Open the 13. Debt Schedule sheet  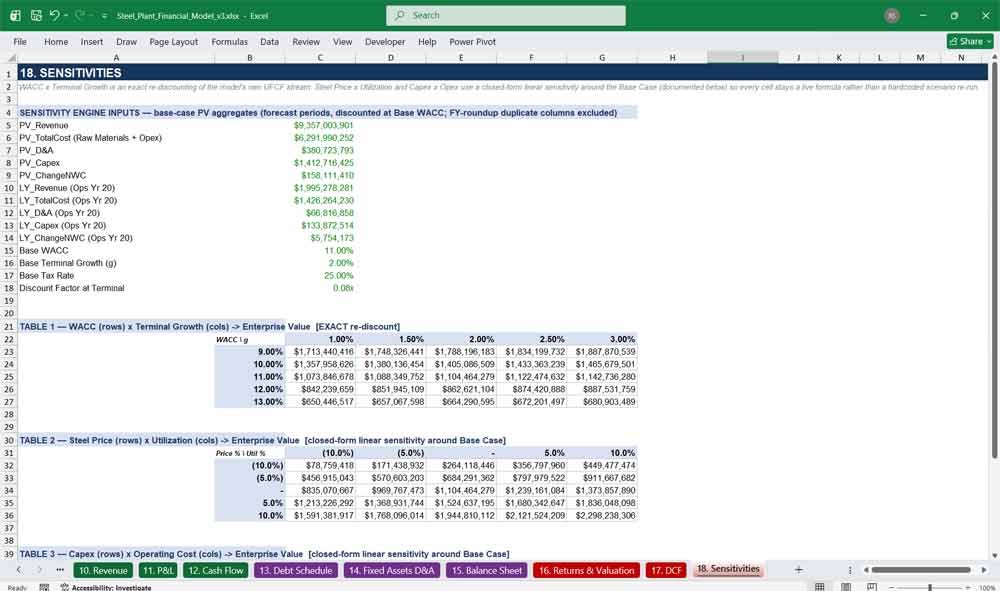coord(295,571)
